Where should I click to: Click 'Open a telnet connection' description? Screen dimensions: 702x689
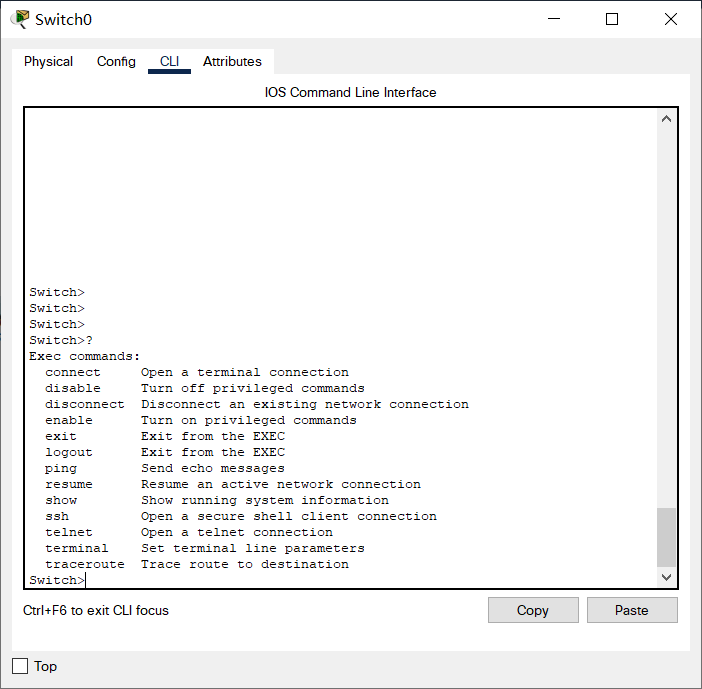tap(237, 532)
